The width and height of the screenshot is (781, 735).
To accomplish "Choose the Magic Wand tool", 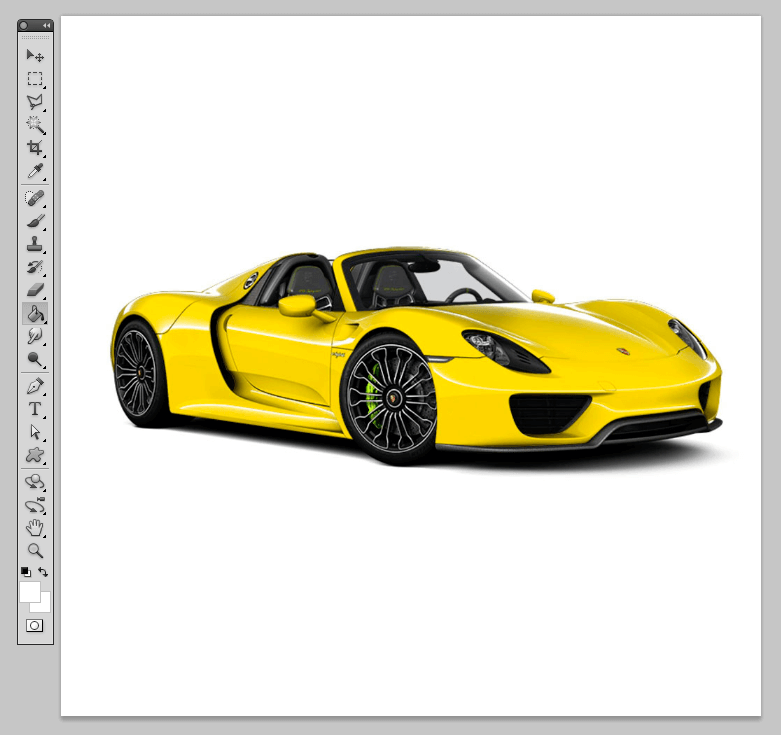I will click(35, 125).
